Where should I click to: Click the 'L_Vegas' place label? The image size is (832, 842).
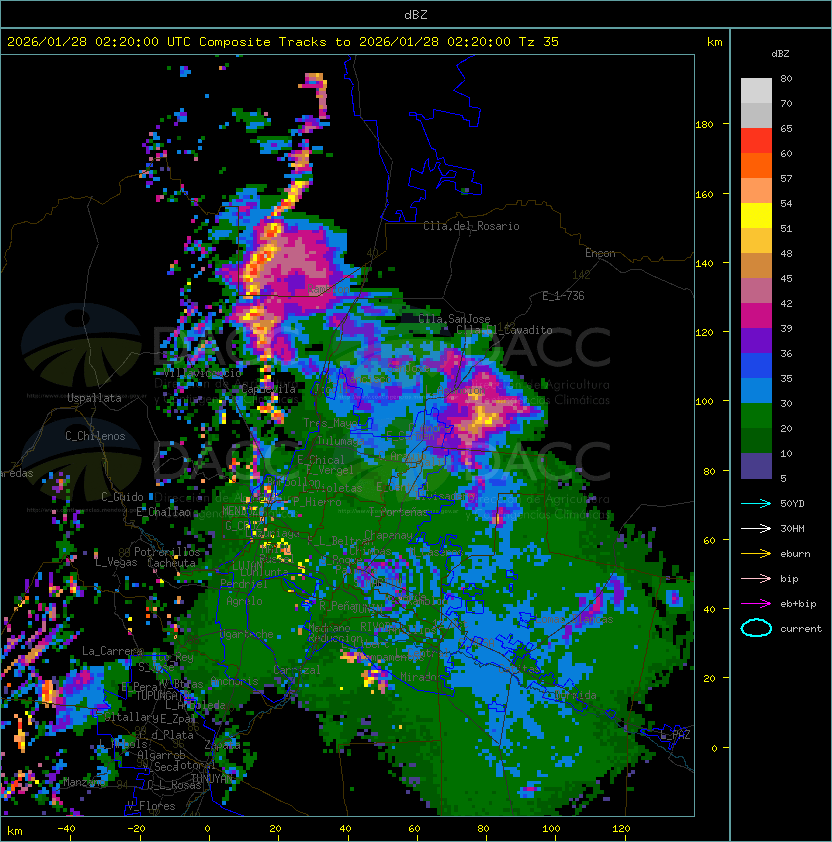point(116,562)
